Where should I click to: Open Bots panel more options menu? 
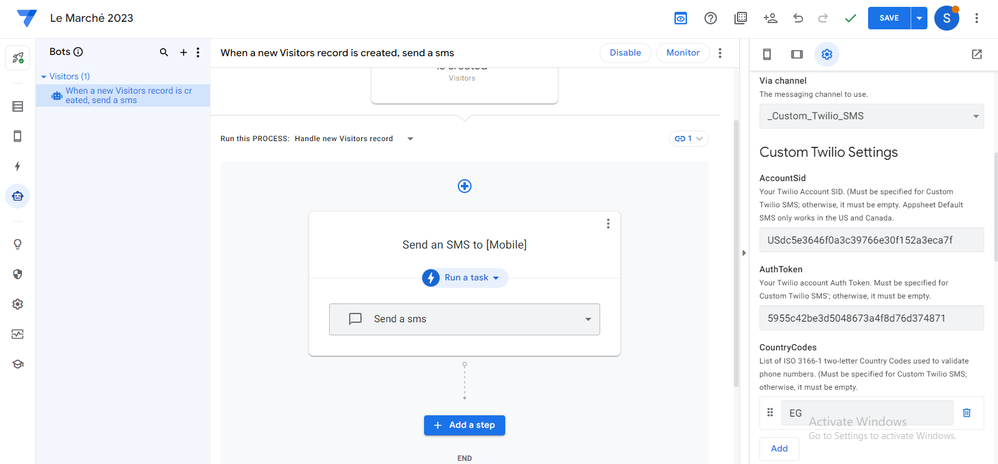point(198,52)
